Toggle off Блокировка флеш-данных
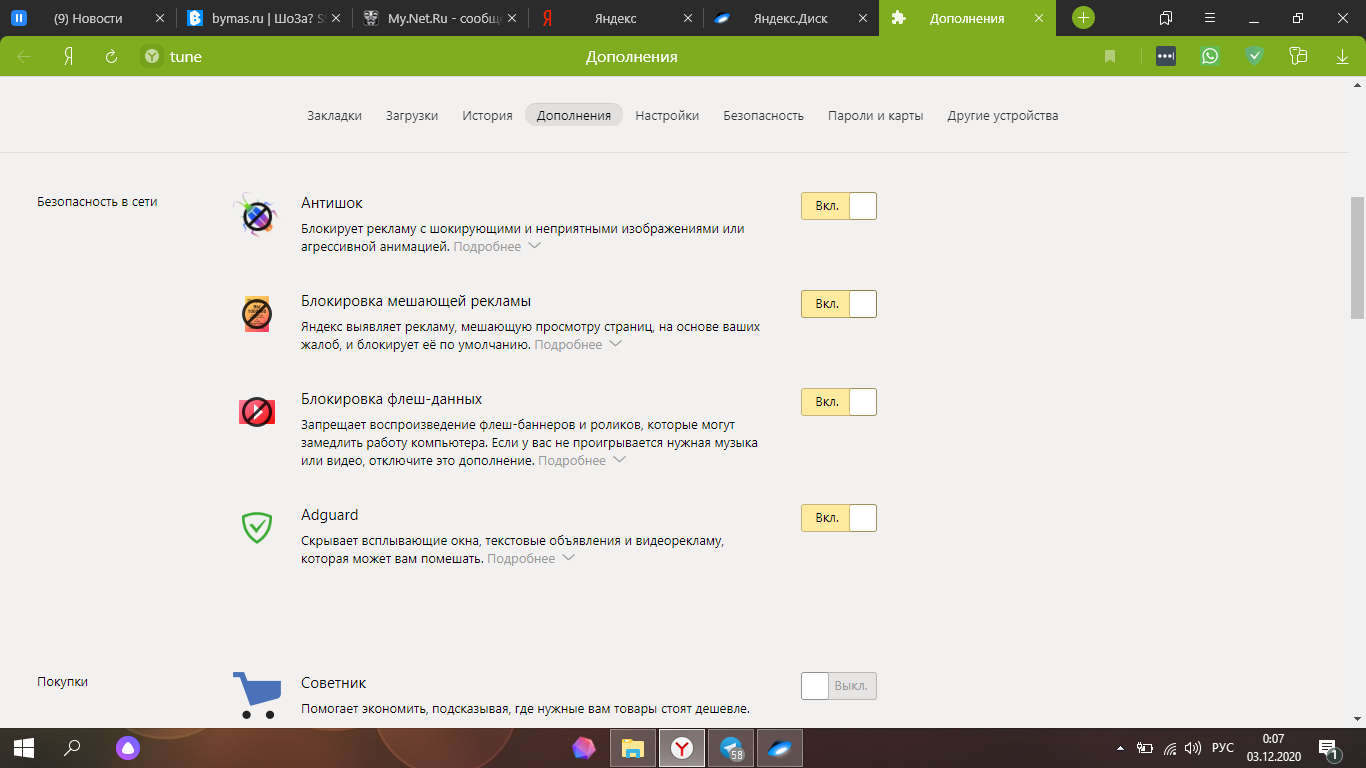 (x=838, y=402)
